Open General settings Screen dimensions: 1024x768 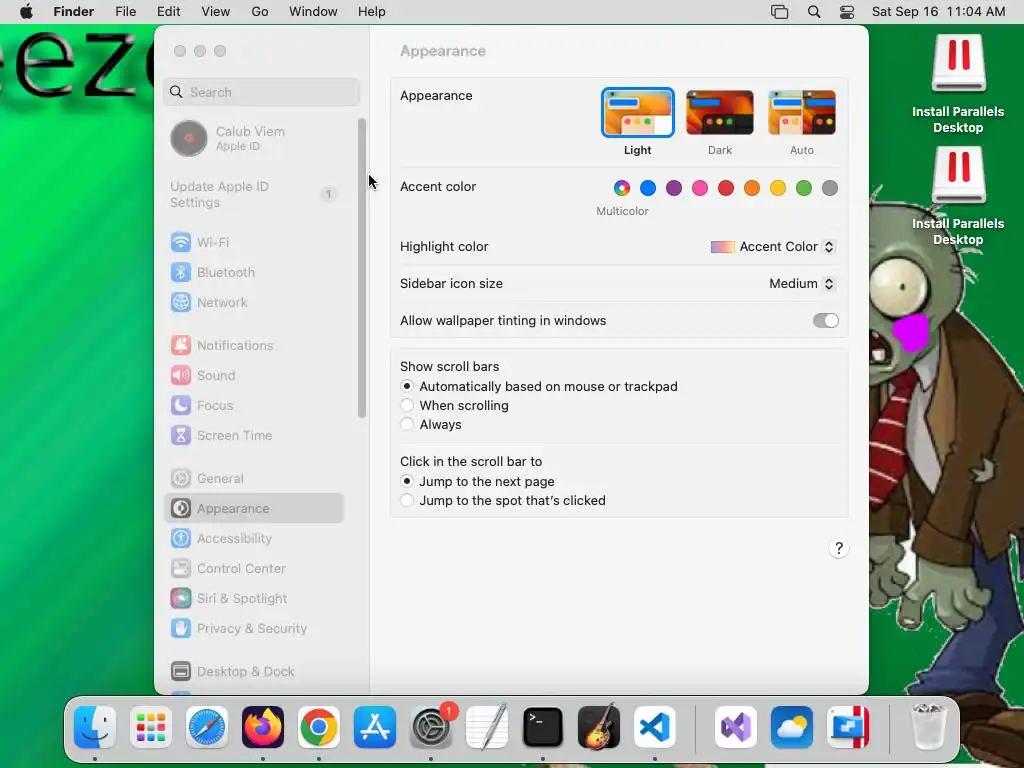click(x=253, y=479)
